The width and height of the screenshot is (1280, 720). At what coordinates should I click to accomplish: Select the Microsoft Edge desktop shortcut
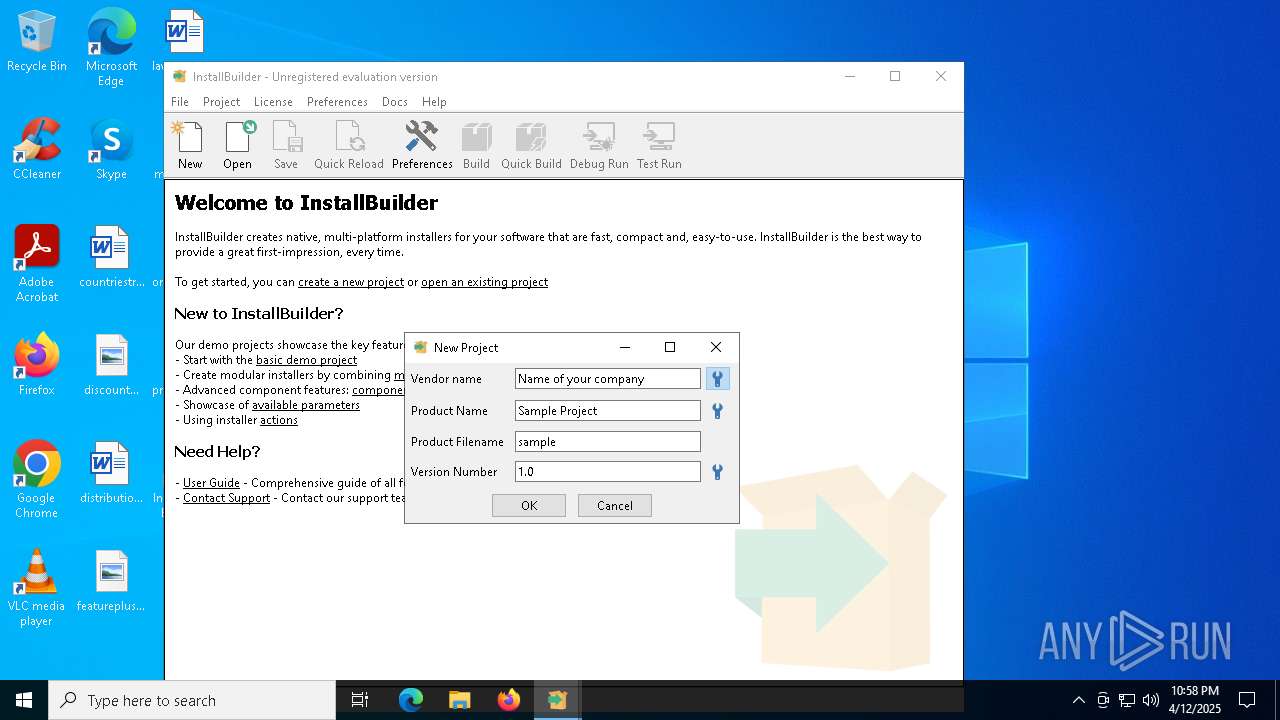[x=111, y=48]
